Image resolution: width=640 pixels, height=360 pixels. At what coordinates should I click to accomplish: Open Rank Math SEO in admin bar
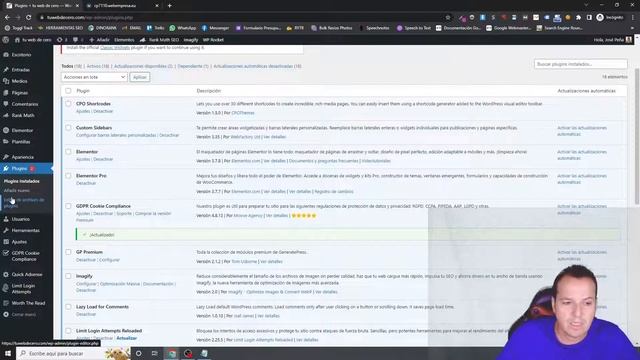[x=159, y=40]
